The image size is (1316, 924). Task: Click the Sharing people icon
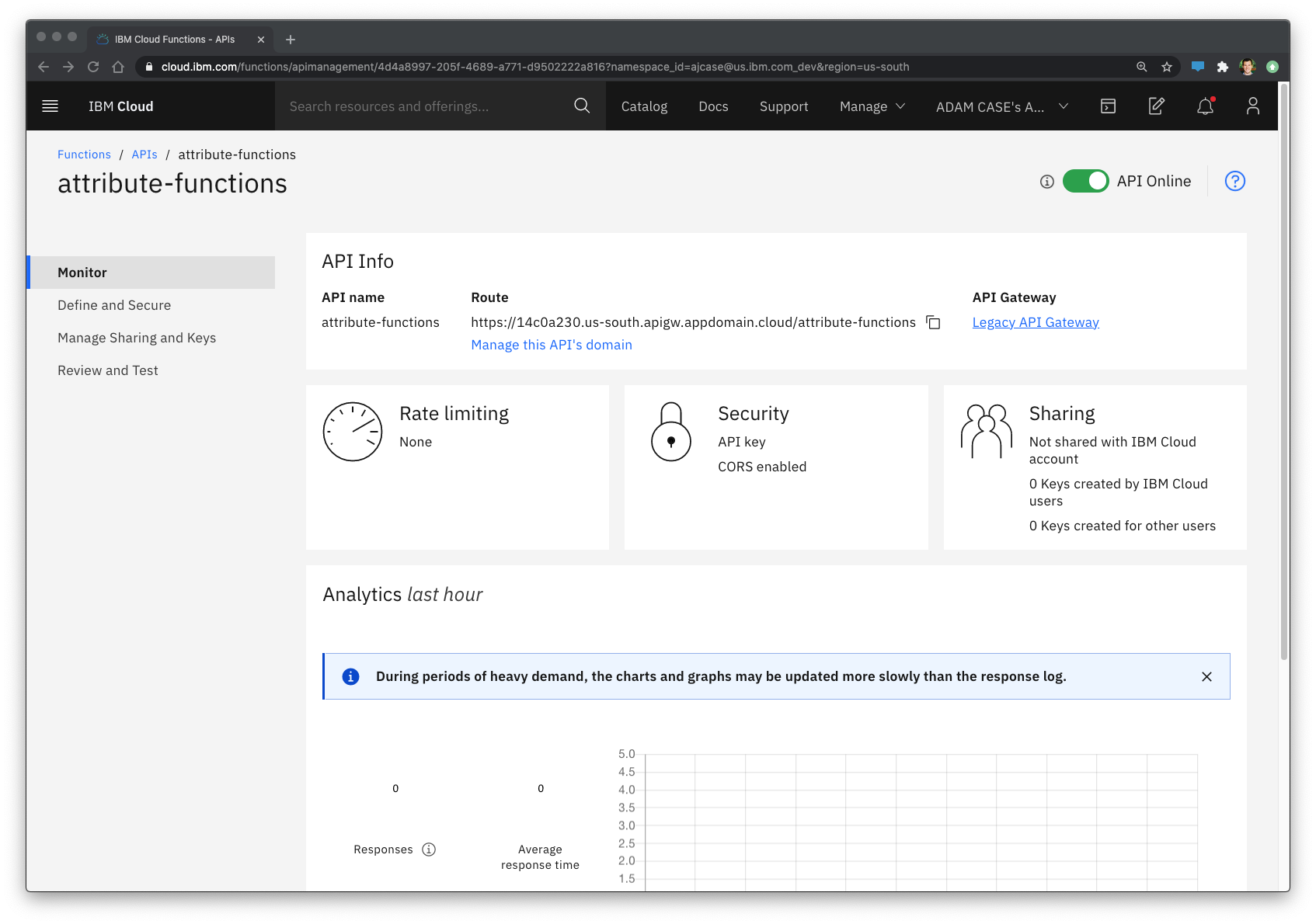point(987,431)
